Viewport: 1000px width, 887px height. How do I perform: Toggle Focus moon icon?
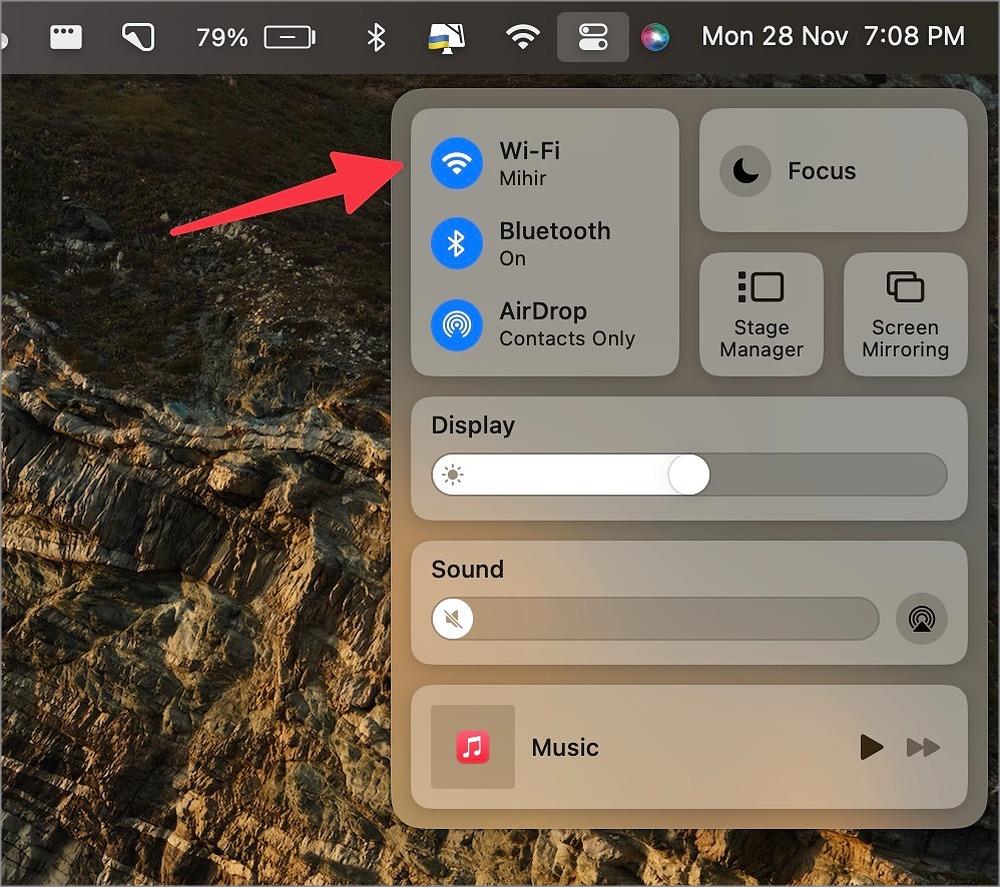[745, 170]
